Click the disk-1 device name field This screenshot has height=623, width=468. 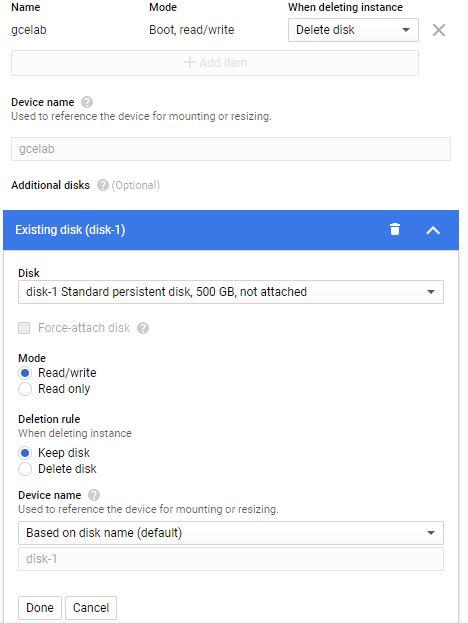tap(231, 559)
